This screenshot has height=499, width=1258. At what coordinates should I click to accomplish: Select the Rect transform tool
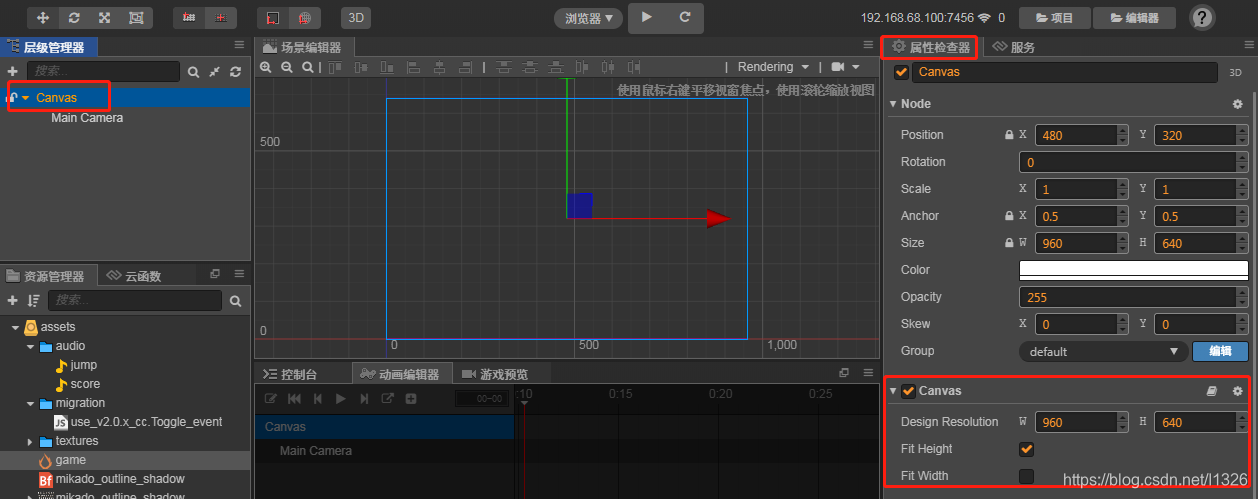coord(136,18)
